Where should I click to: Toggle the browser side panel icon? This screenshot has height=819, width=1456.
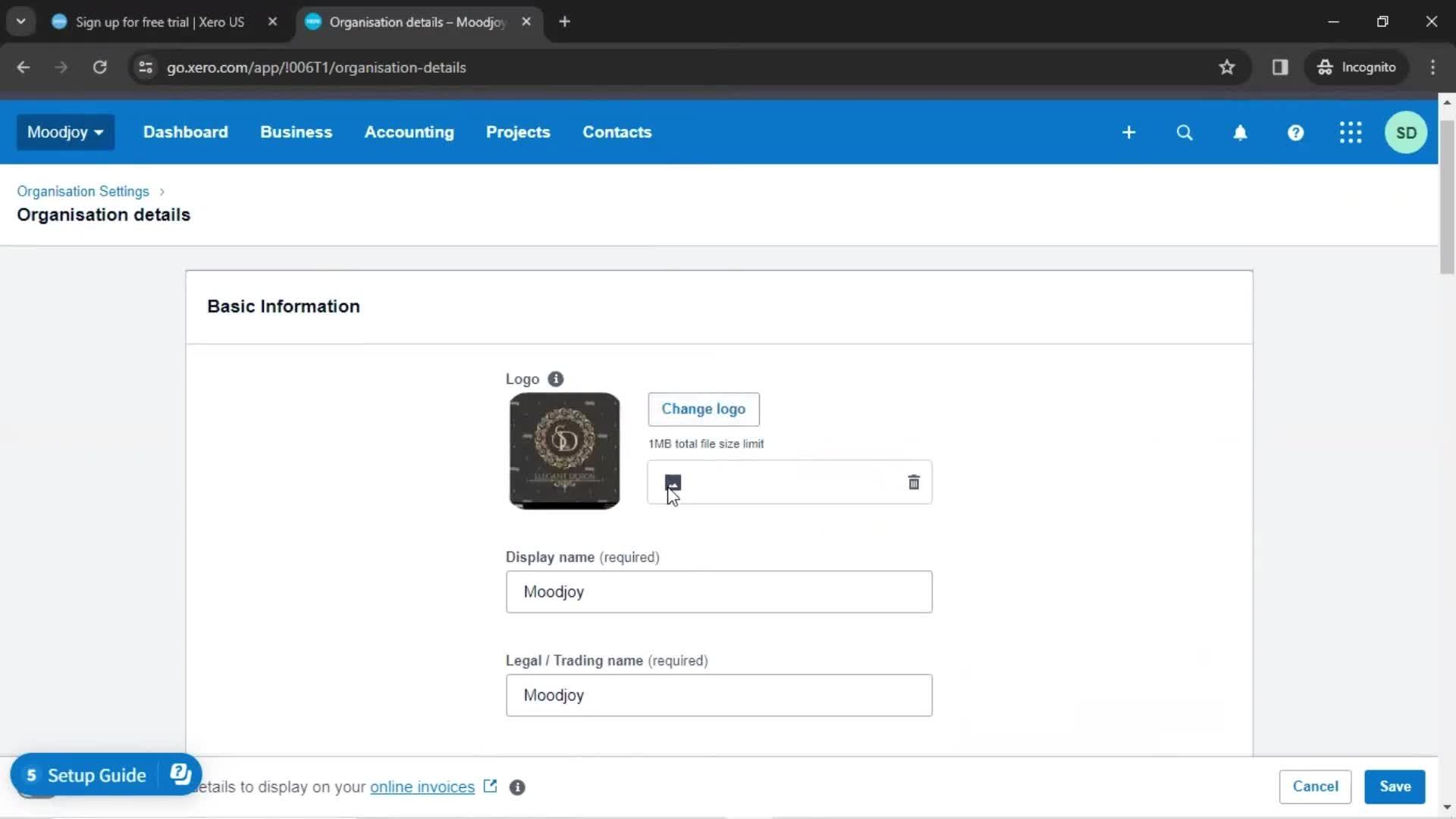pyautogui.click(x=1280, y=67)
